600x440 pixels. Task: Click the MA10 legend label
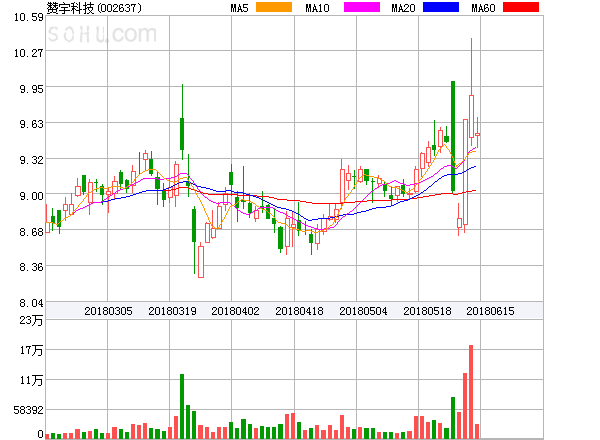click(x=317, y=8)
